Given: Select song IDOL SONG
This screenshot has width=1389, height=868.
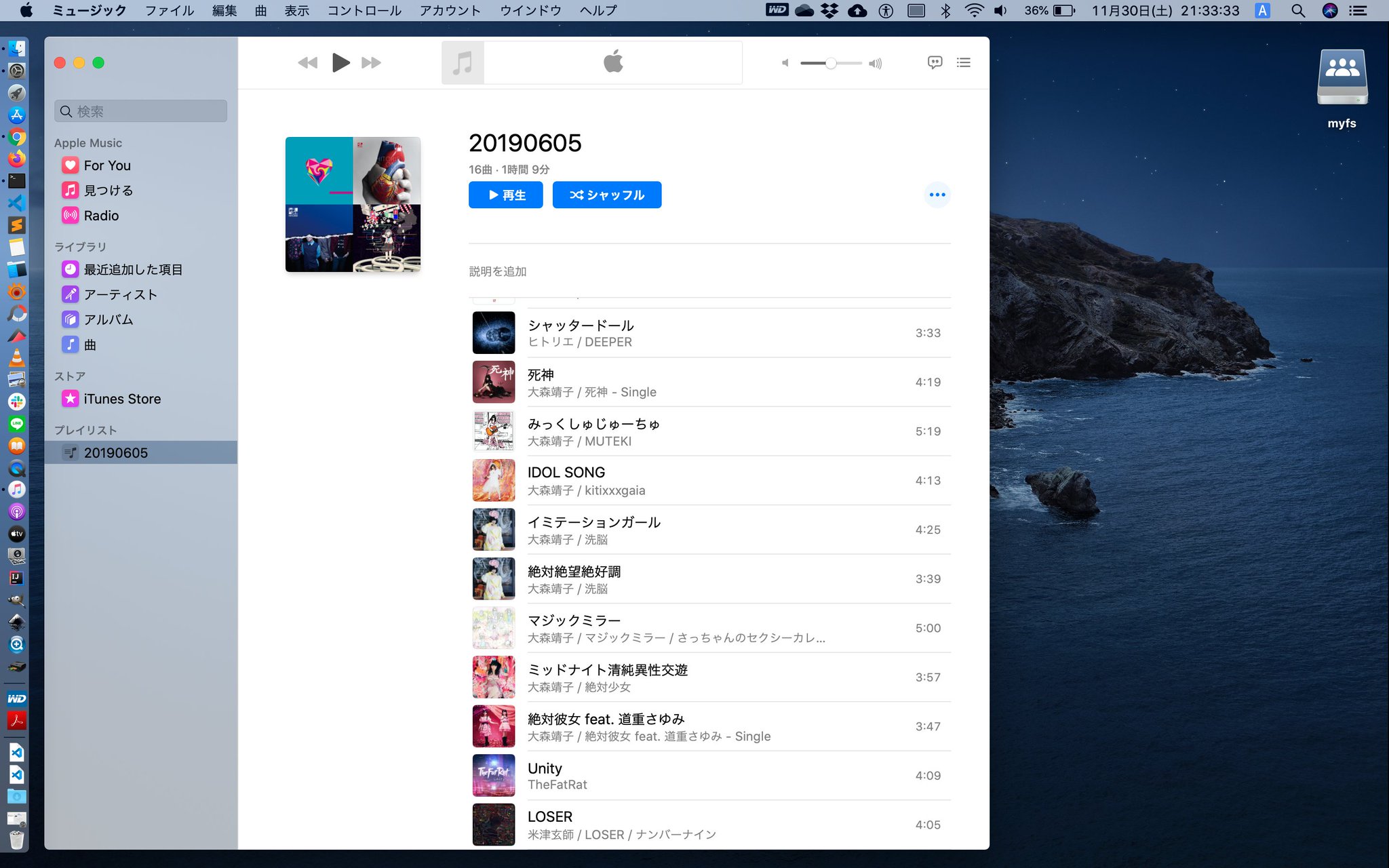Looking at the screenshot, I should pyautogui.click(x=711, y=480).
